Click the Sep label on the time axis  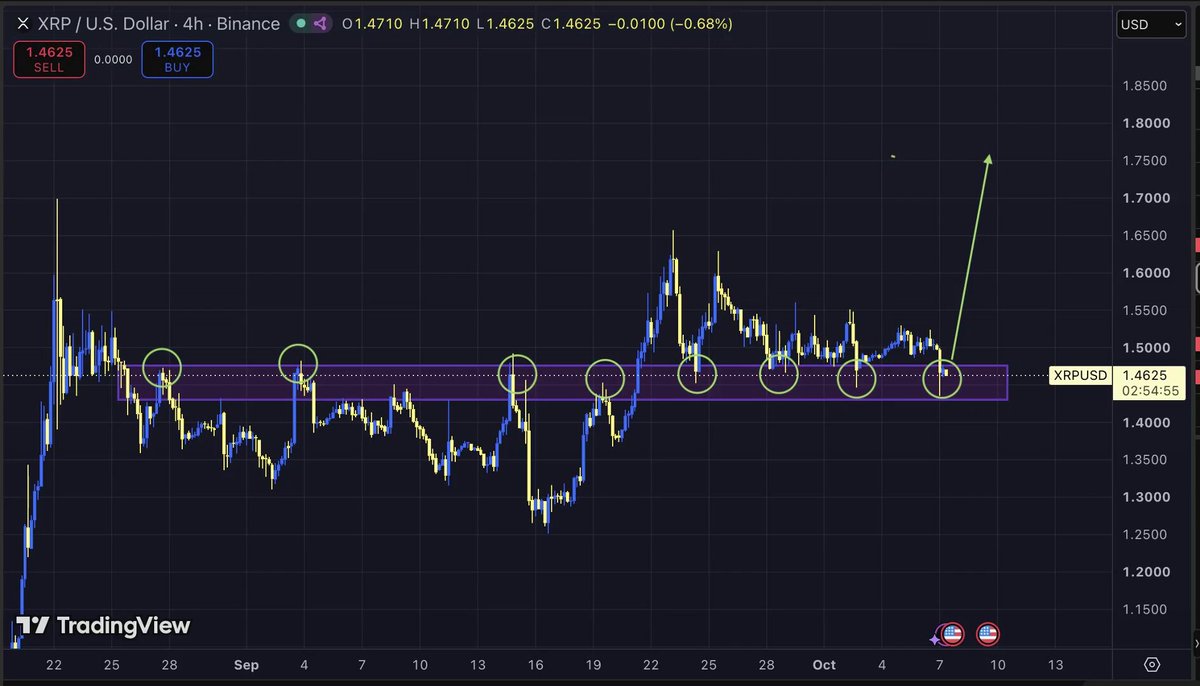[246, 665]
